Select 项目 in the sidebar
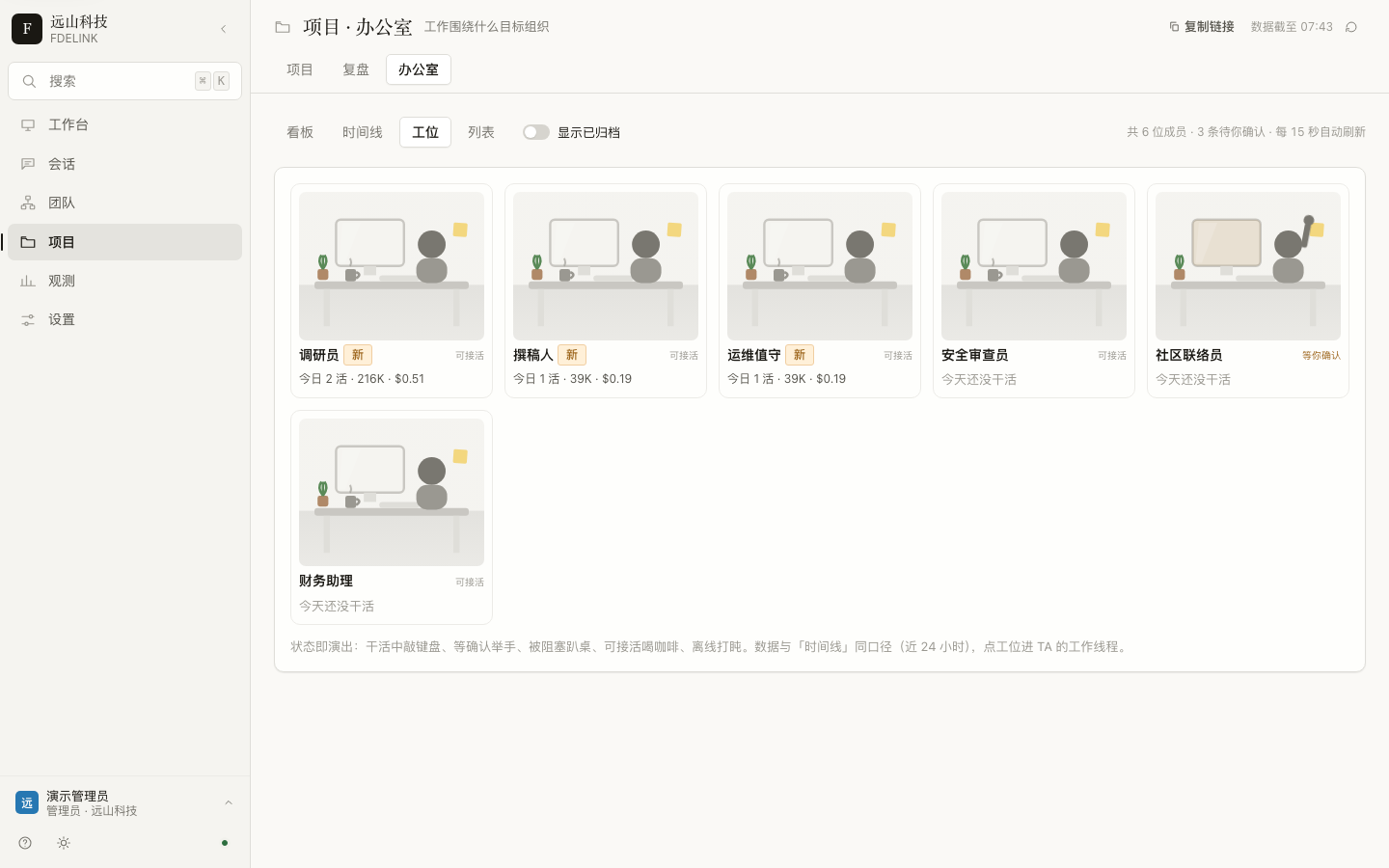 click(124, 242)
